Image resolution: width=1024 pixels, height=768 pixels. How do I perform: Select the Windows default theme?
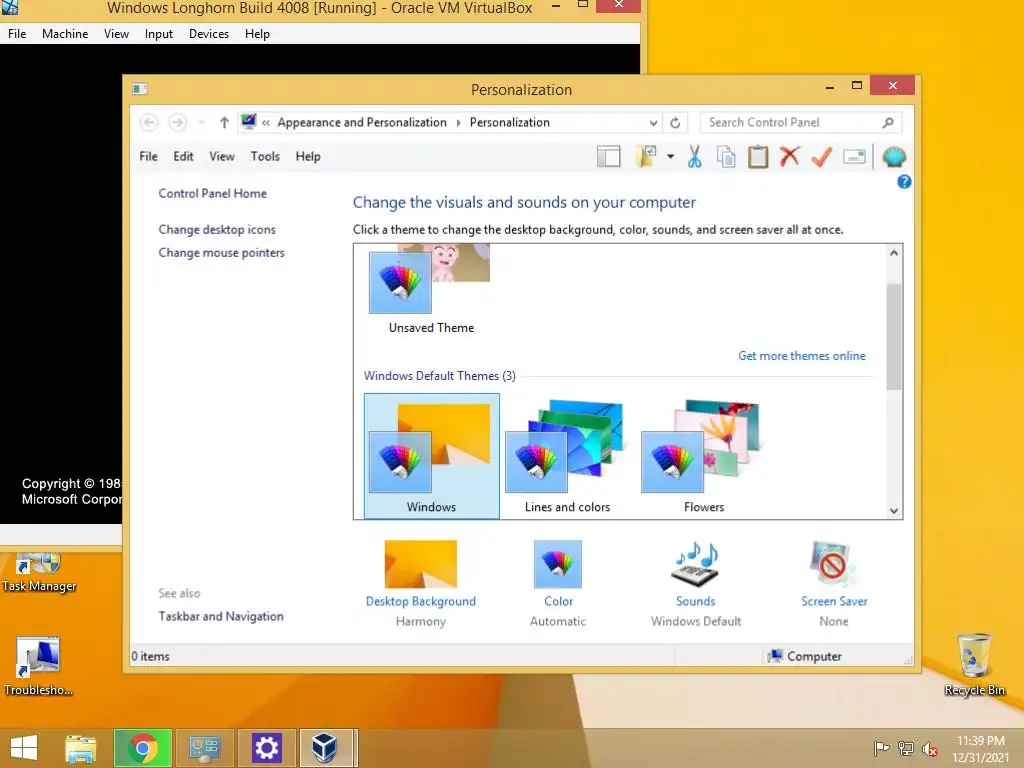tap(432, 456)
